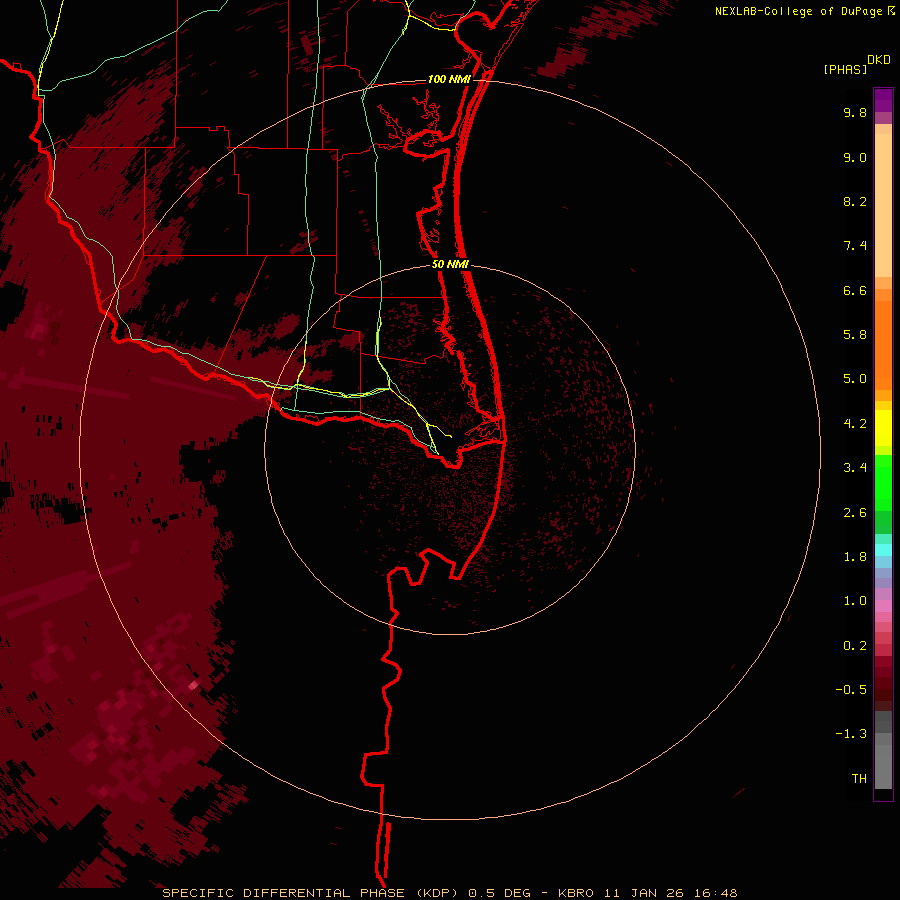Click the 9.8 scale value
This screenshot has height=900, width=900.
pos(855,112)
